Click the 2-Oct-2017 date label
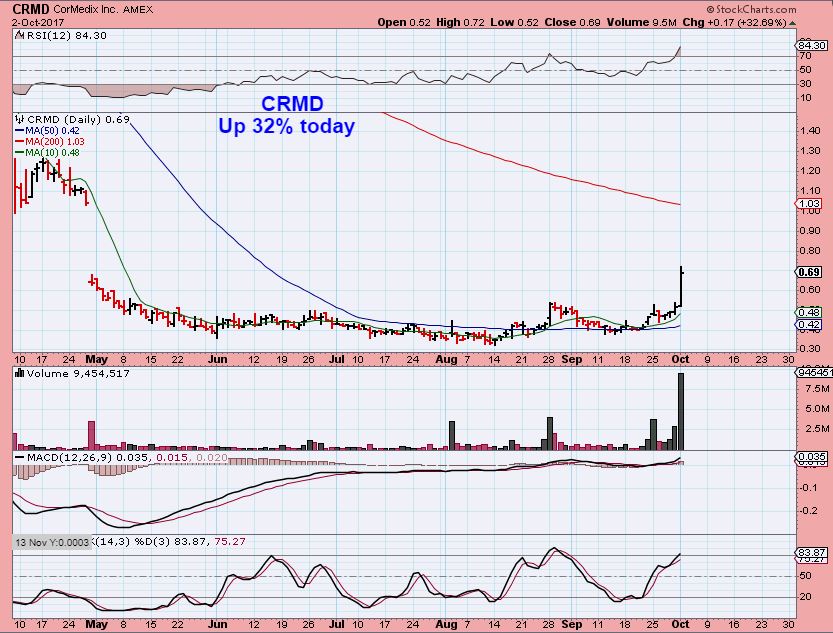833x633 pixels. click(38, 23)
